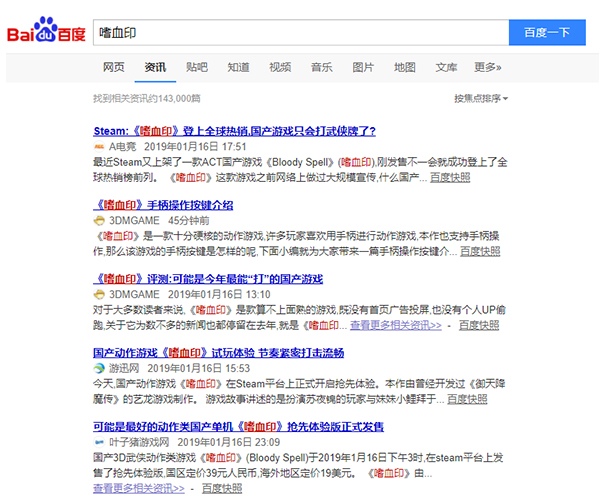Open the 《嗜血印》手柄操作按键介绍 article
The width and height of the screenshot is (600, 500).
[163, 205]
